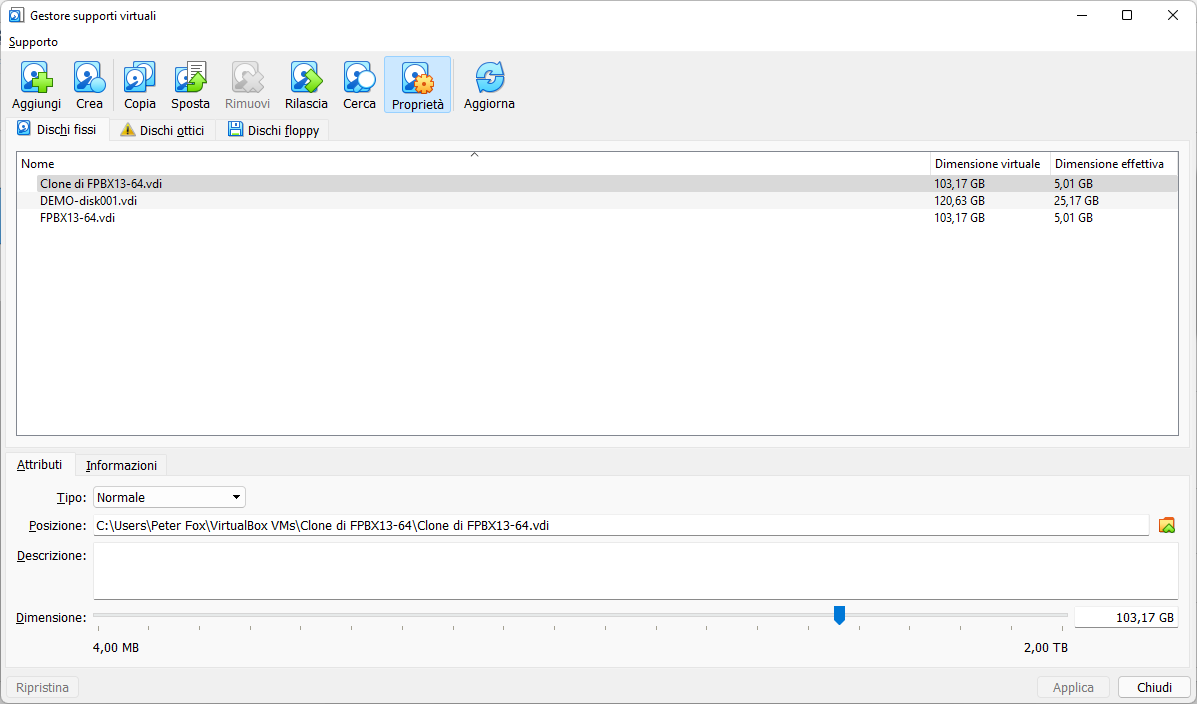Viewport: 1197px width, 704px height.
Task: Select the Clone di FPBX13-64.vdi row
Action: click(x=597, y=184)
